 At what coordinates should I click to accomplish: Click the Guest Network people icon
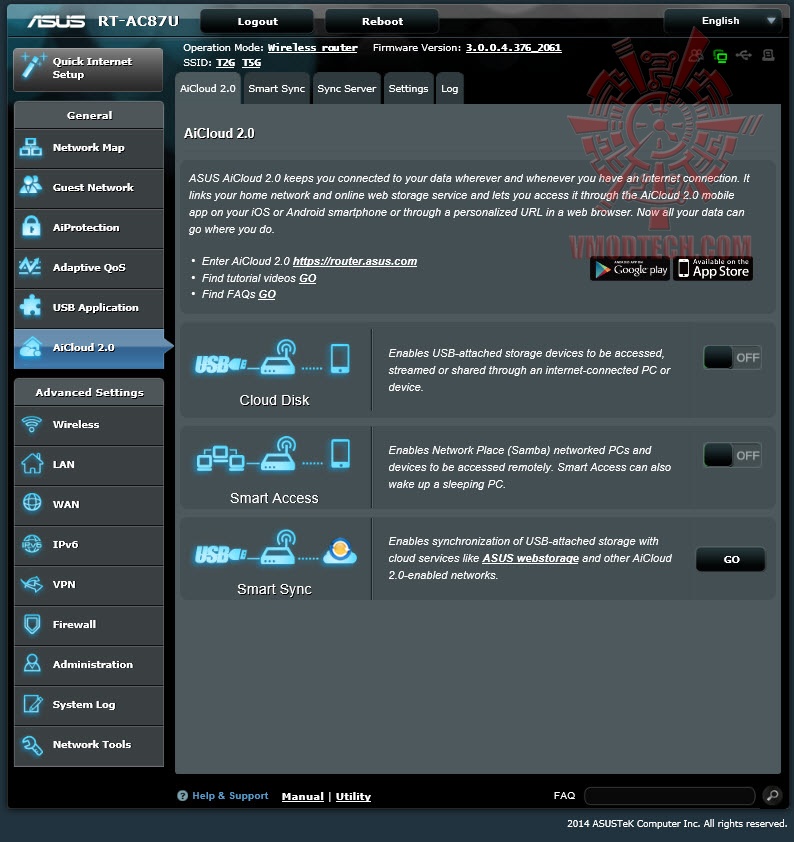tap(31, 187)
